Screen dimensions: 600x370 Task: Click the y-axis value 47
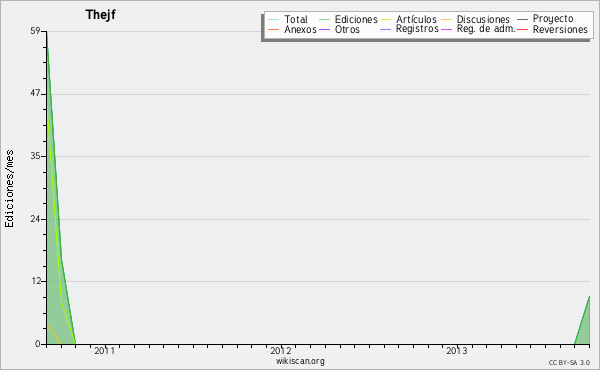35,93
